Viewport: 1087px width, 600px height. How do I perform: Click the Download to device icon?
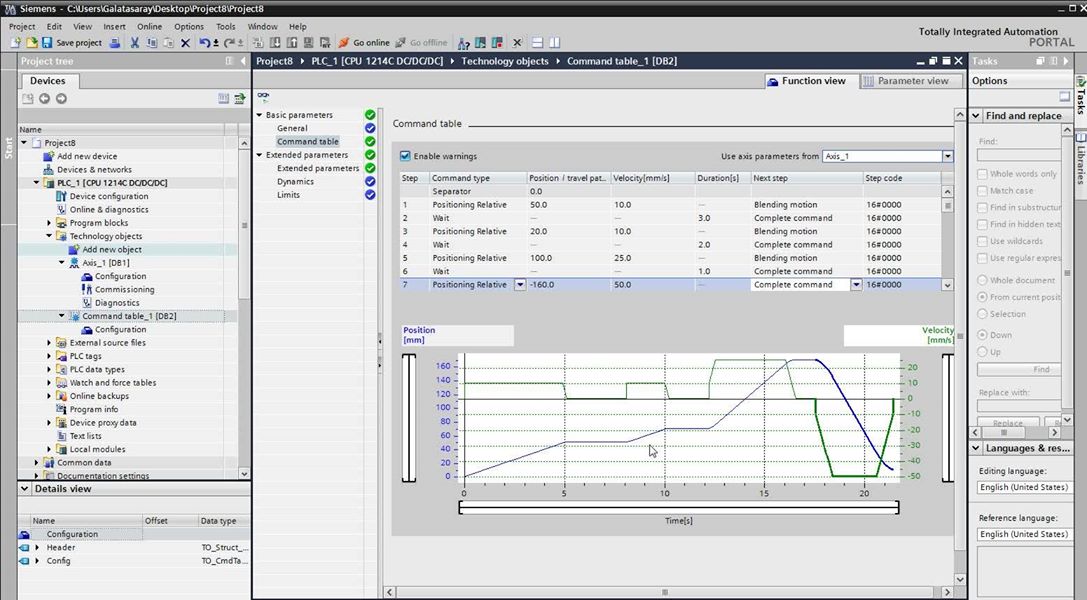pyautogui.click(x=275, y=43)
